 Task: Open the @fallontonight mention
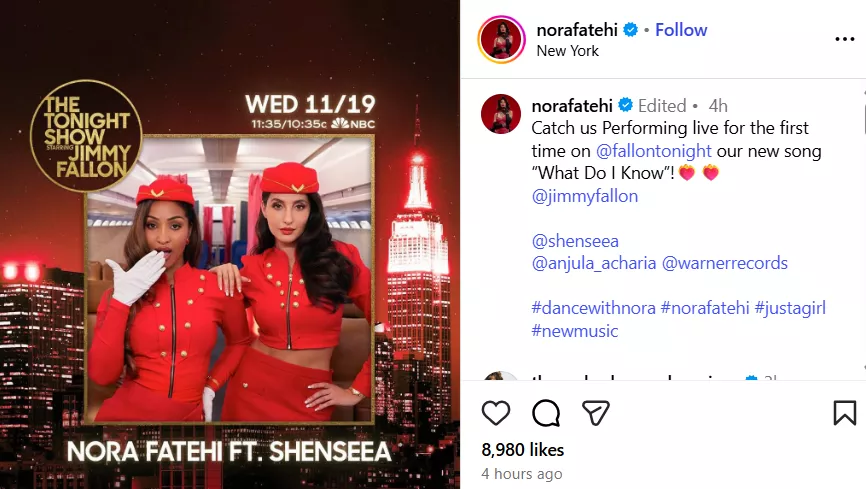click(653, 151)
